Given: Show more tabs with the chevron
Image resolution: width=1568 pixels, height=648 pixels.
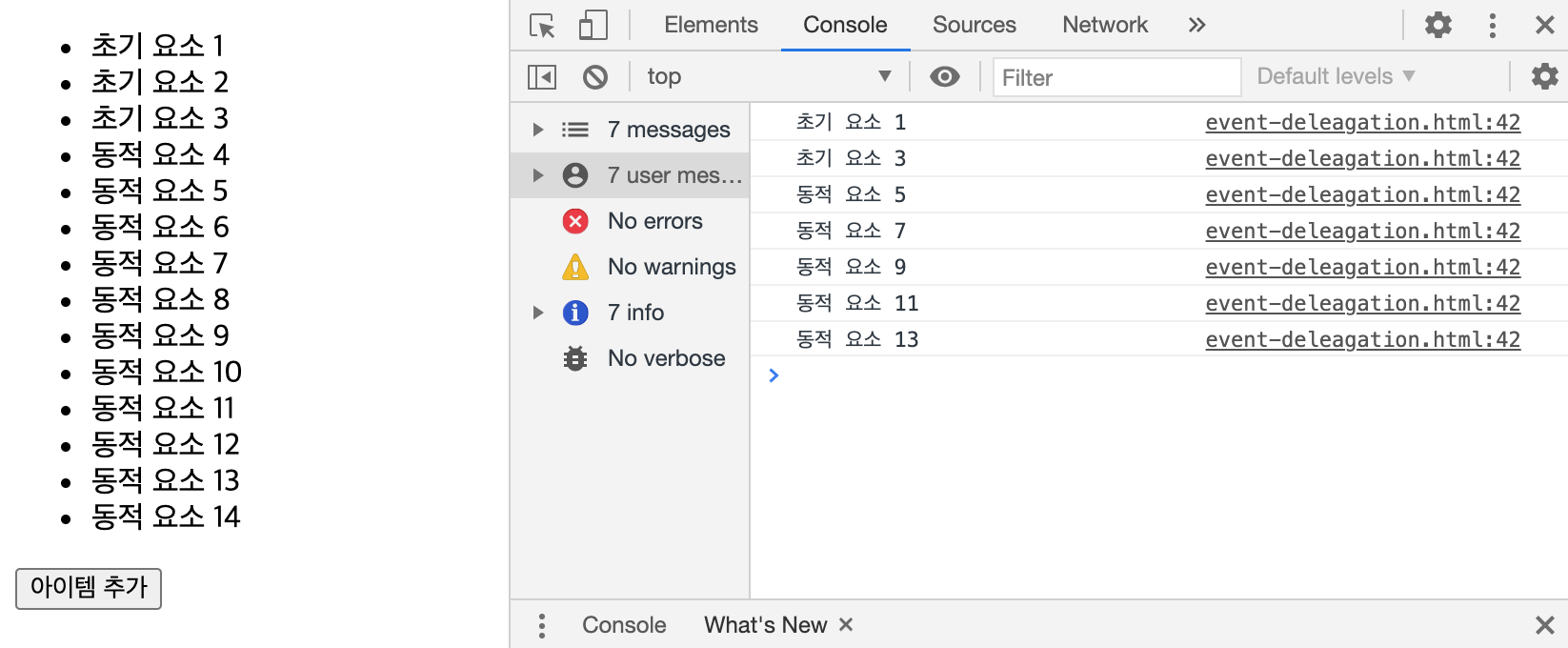Looking at the screenshot, I should 1197,26.
